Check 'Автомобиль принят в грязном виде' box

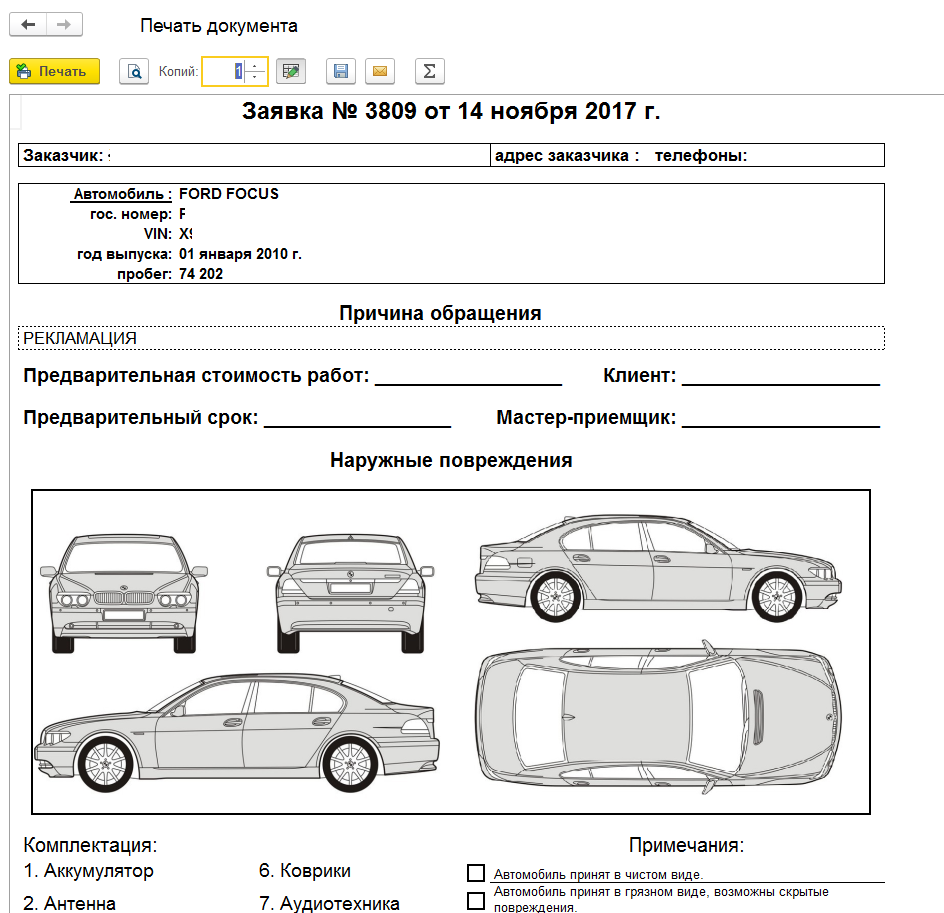(476, 900)
